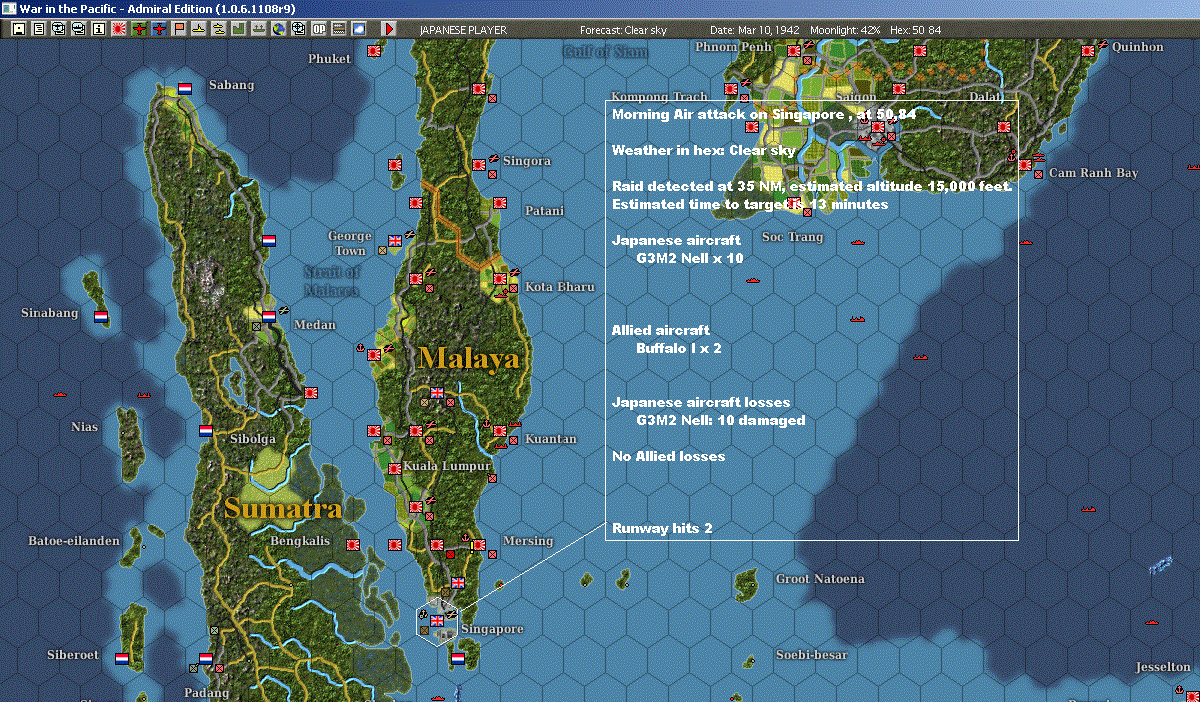Click the Groot Natoena island label
This screenshot has height=702, width=1200.
click(x=820, y=579)
